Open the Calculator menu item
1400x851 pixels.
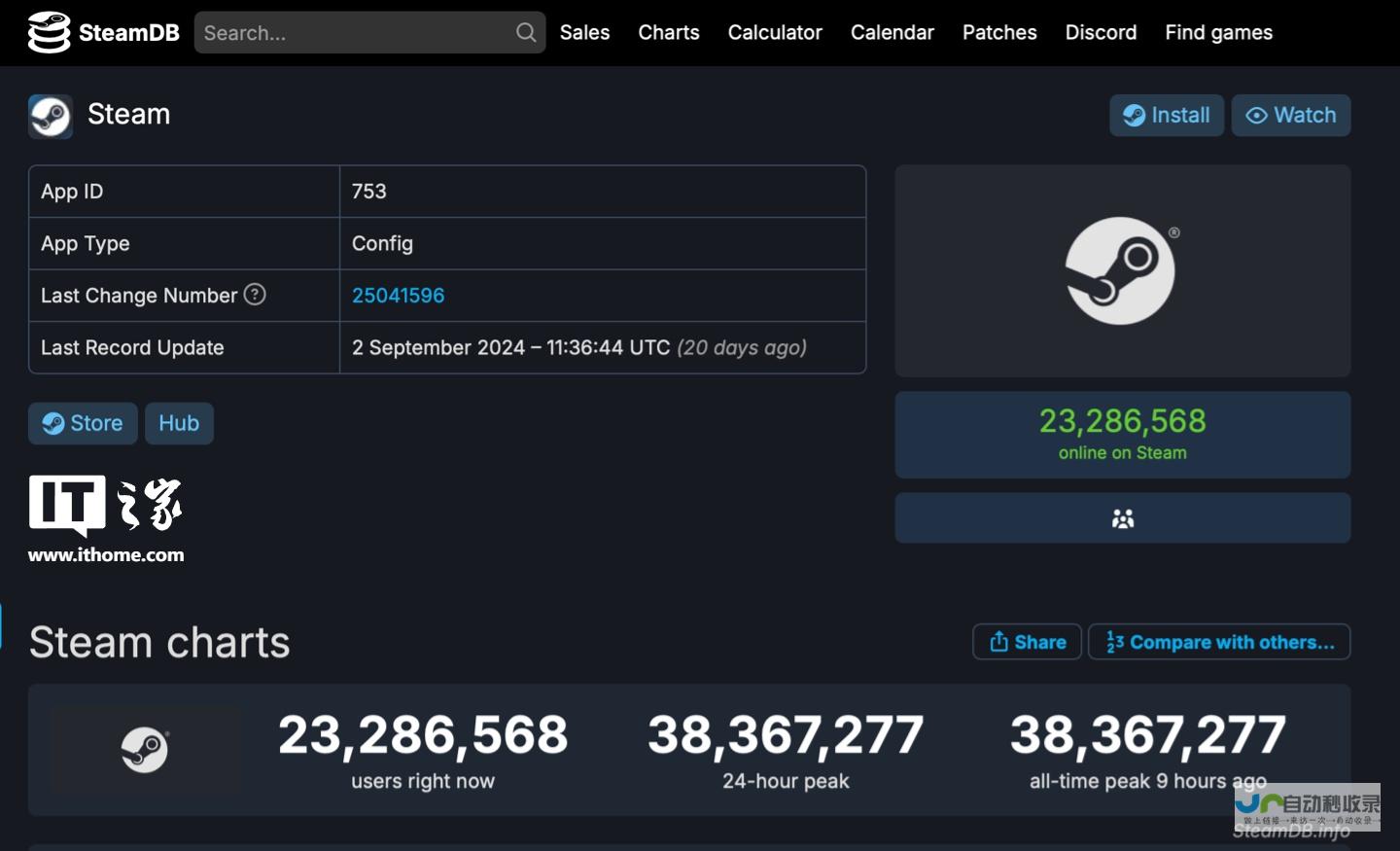coord(775,33)
